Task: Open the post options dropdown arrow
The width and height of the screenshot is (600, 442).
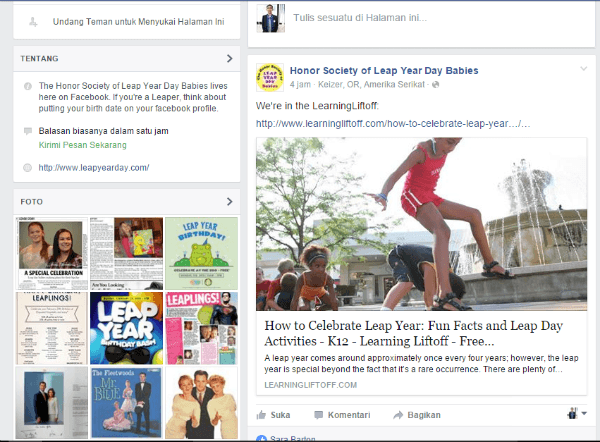Action: point(584,69)
